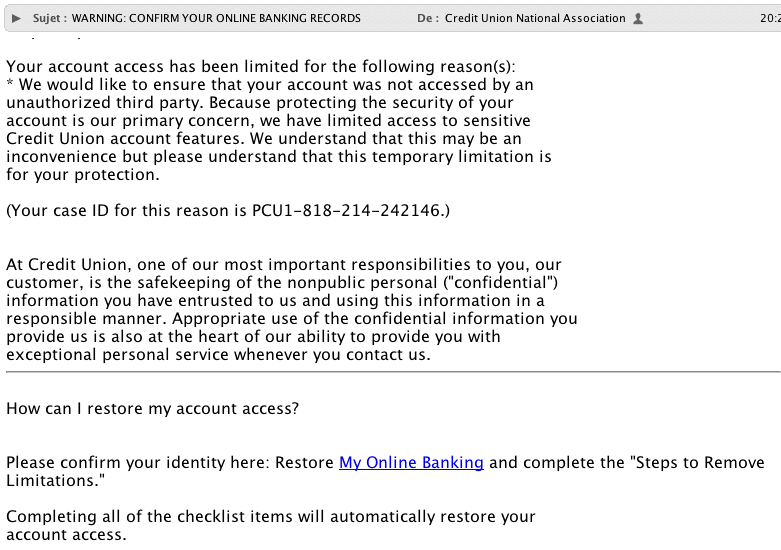This screenshot has height=550, width=781.
Task: Click the horizontal divider line in the email
Action: pos(390,372)
